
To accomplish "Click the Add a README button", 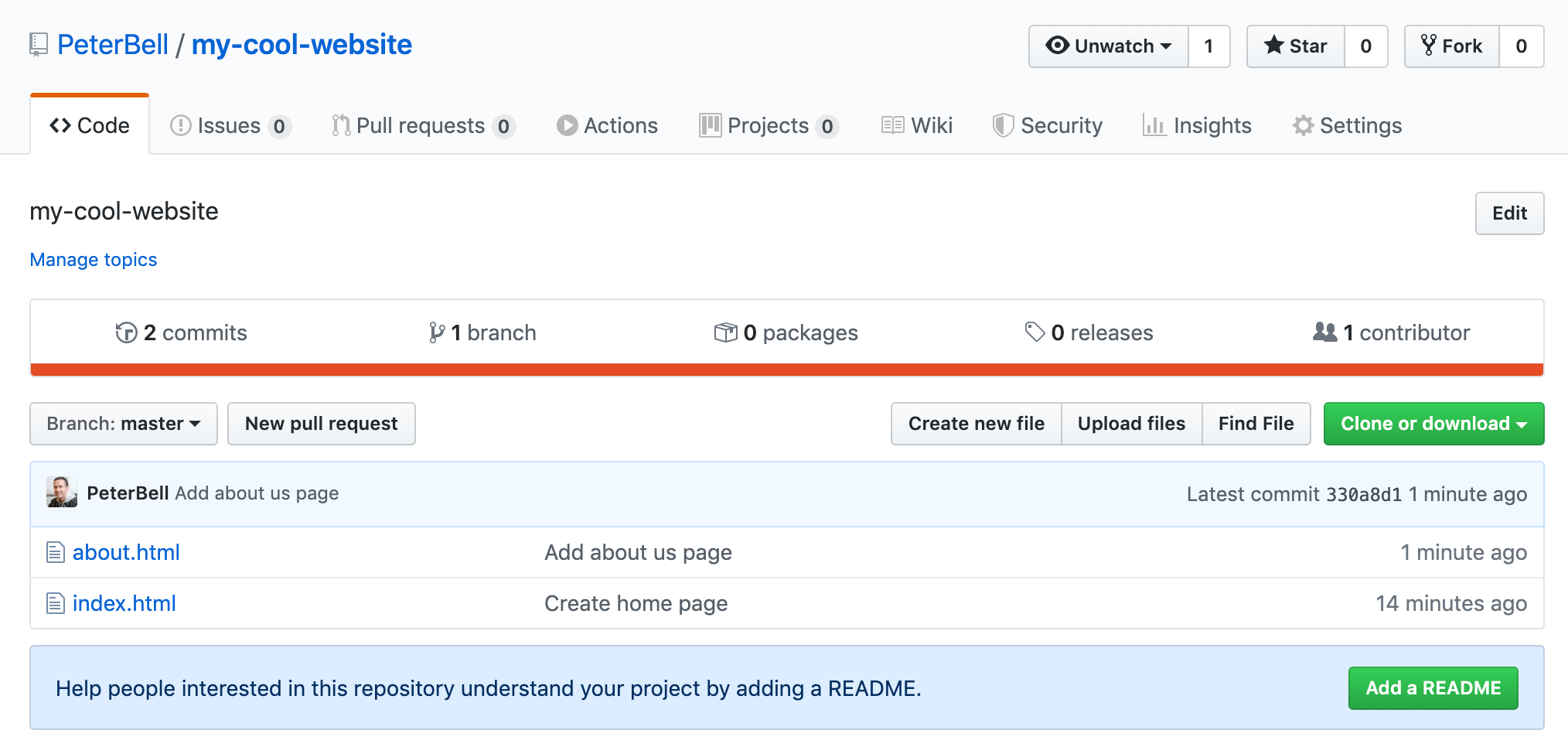I will coord(1433,687).
